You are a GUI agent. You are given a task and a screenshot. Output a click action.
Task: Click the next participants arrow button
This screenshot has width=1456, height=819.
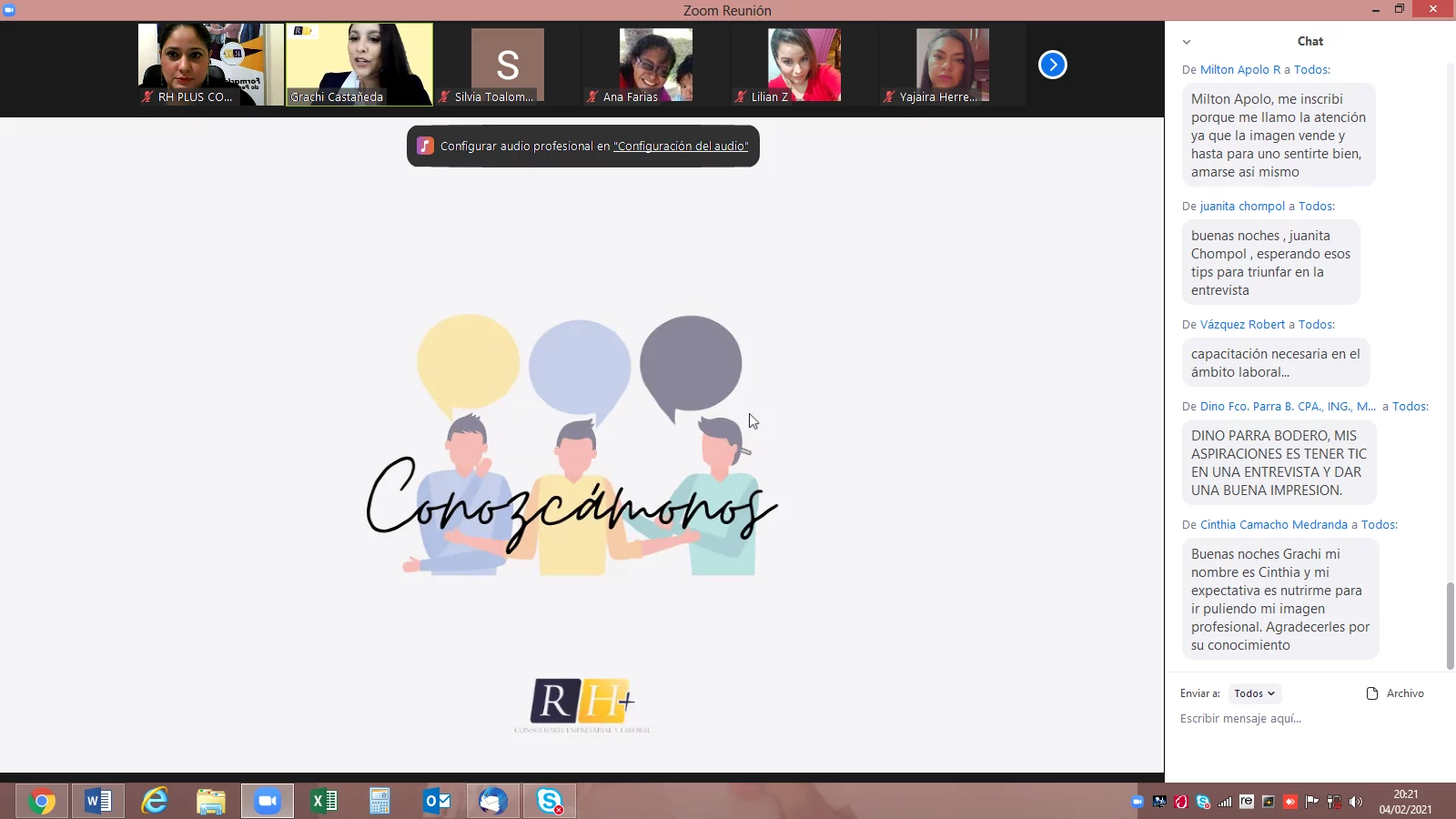[x=1052, y=65]
